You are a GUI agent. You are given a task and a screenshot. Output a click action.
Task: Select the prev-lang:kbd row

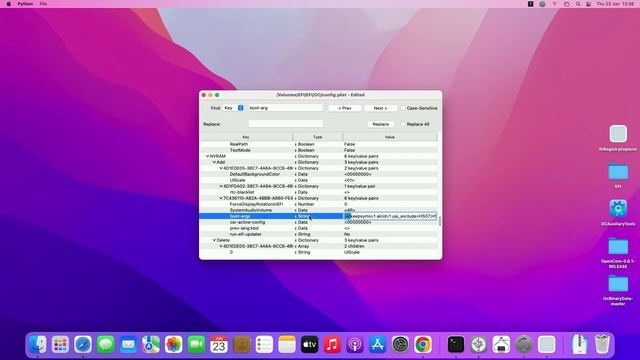[318, 228]
